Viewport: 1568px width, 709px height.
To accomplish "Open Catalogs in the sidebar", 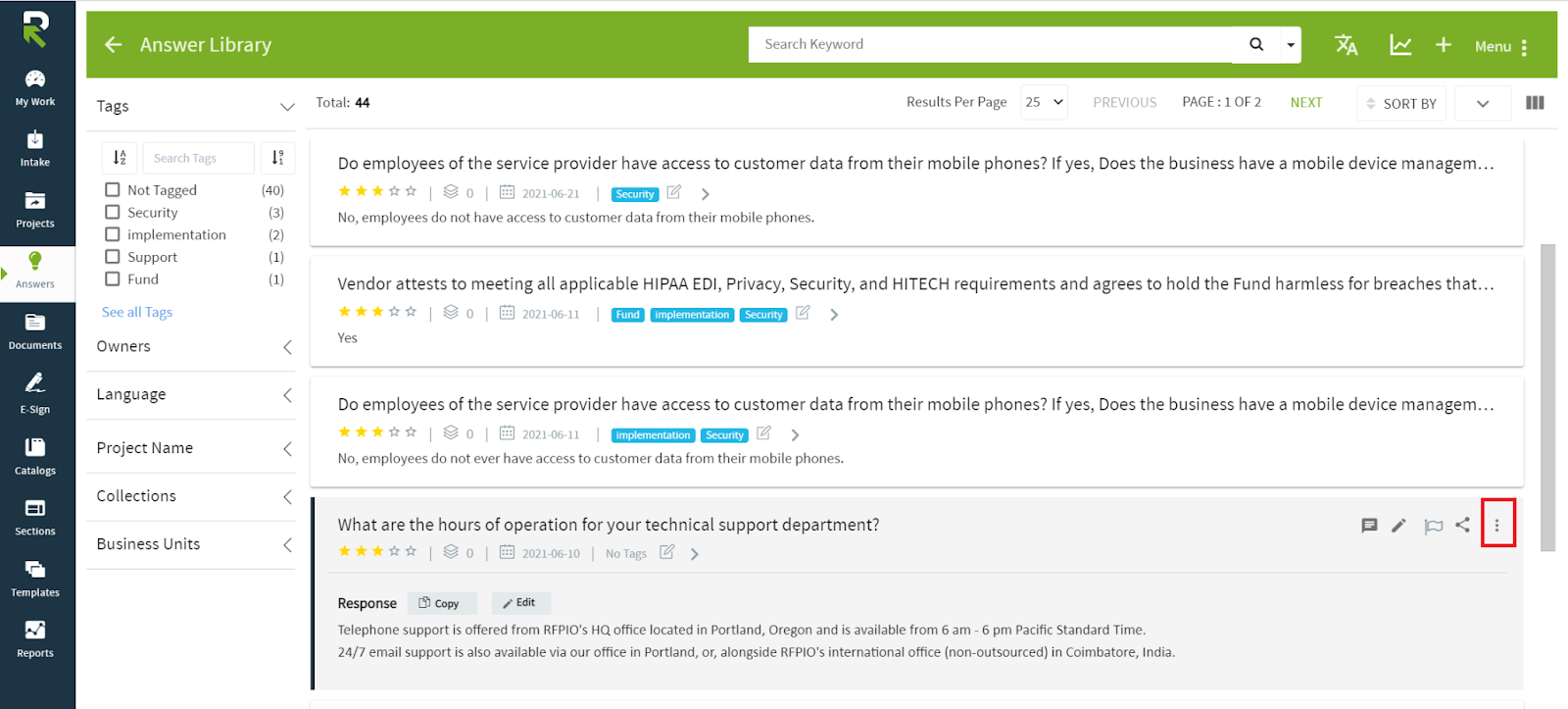I will point(35,456).
